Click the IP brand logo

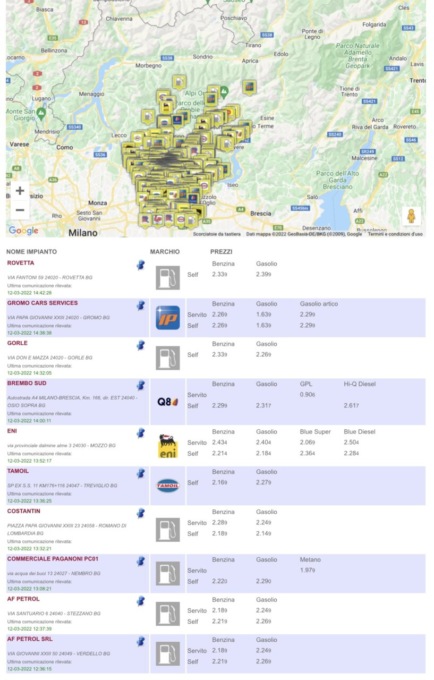pos(168,318)
